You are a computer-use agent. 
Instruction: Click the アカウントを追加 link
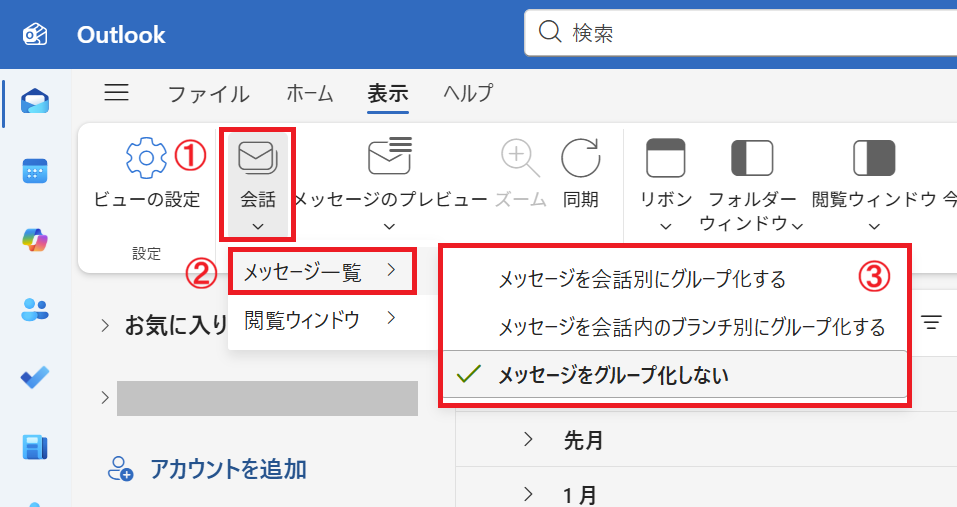[228, 469]
